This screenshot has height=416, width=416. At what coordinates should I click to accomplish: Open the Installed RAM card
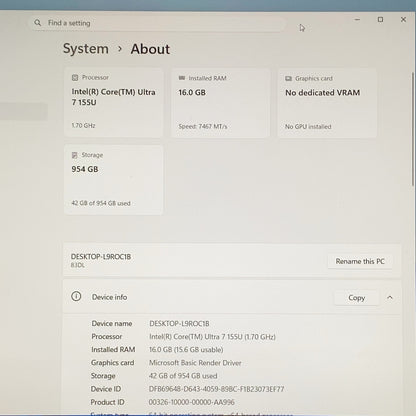pos(220,103)
